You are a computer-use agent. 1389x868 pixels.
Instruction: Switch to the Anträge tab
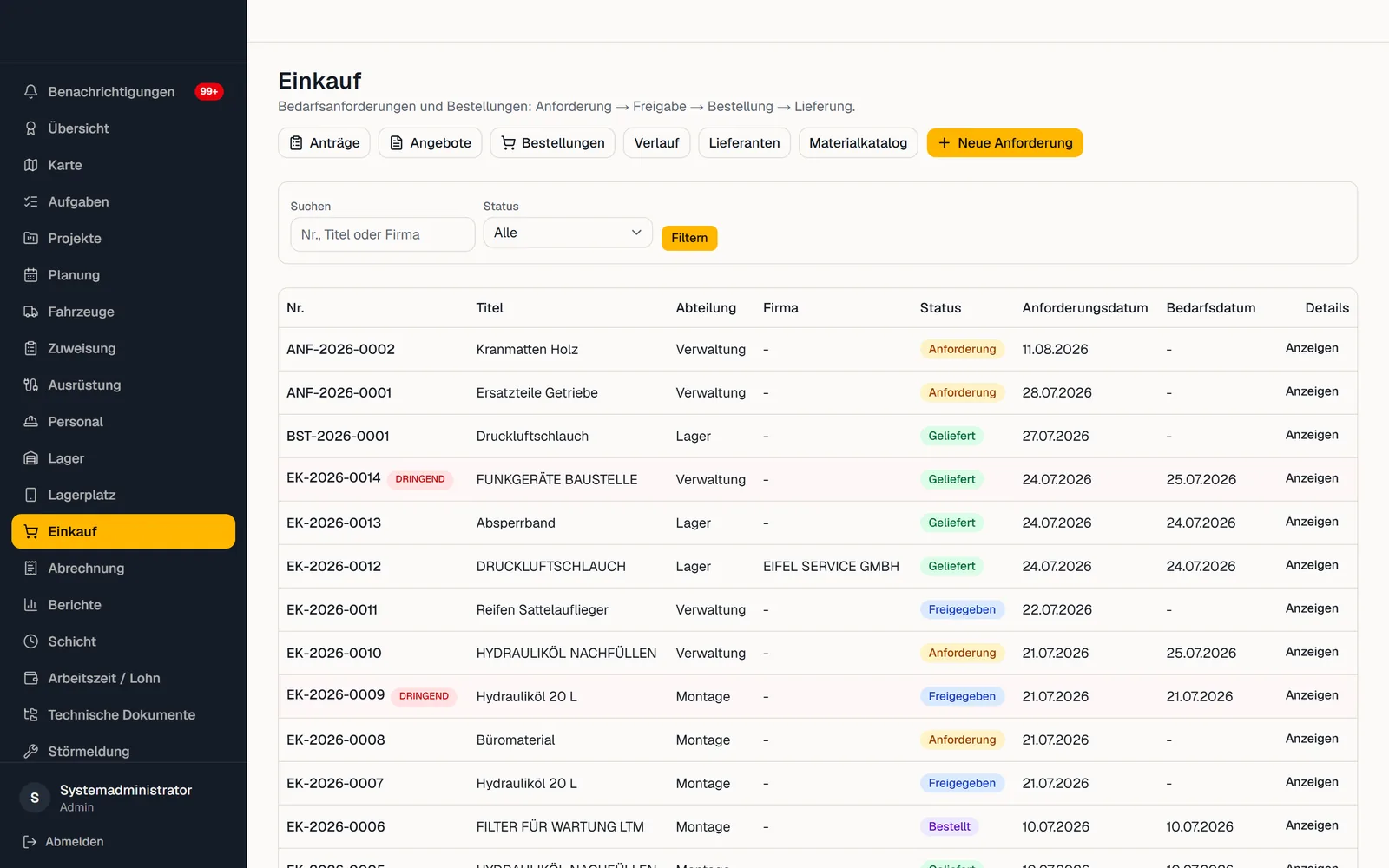[325, 143]
